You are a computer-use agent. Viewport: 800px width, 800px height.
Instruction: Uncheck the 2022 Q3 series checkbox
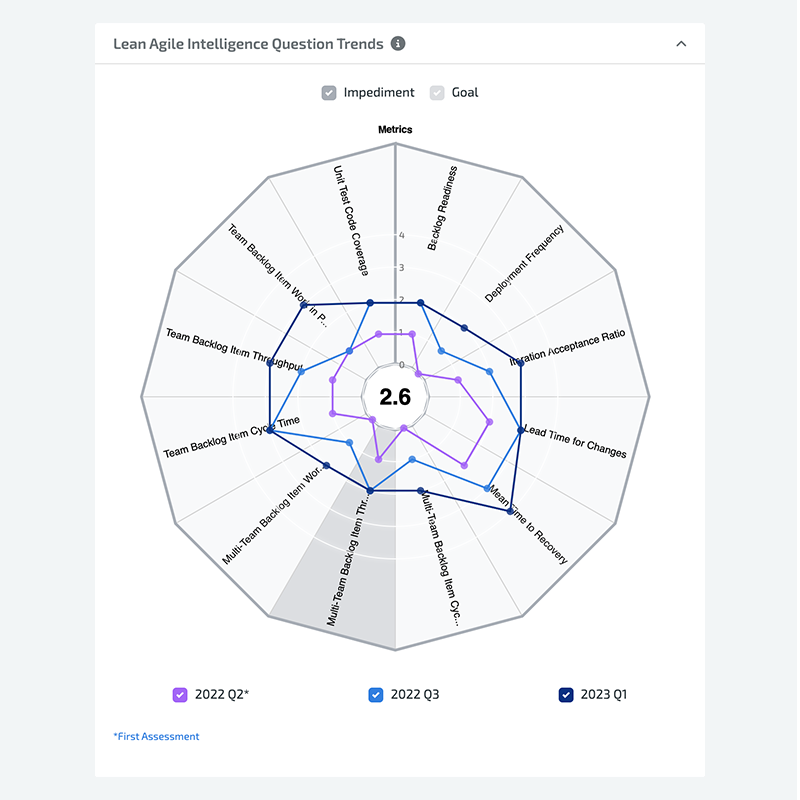click(376, 694)
